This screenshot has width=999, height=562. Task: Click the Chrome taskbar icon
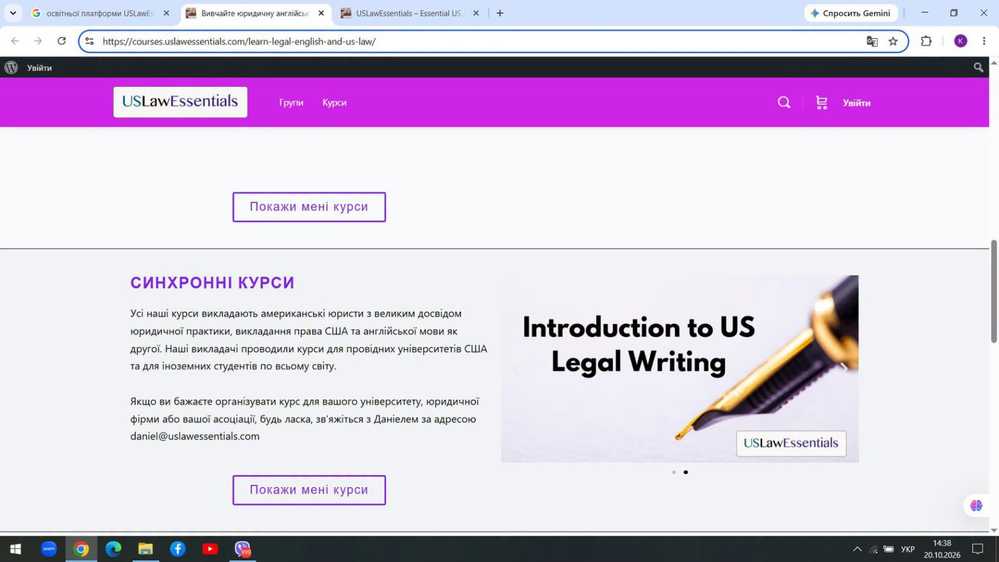(x=81, y=549)
